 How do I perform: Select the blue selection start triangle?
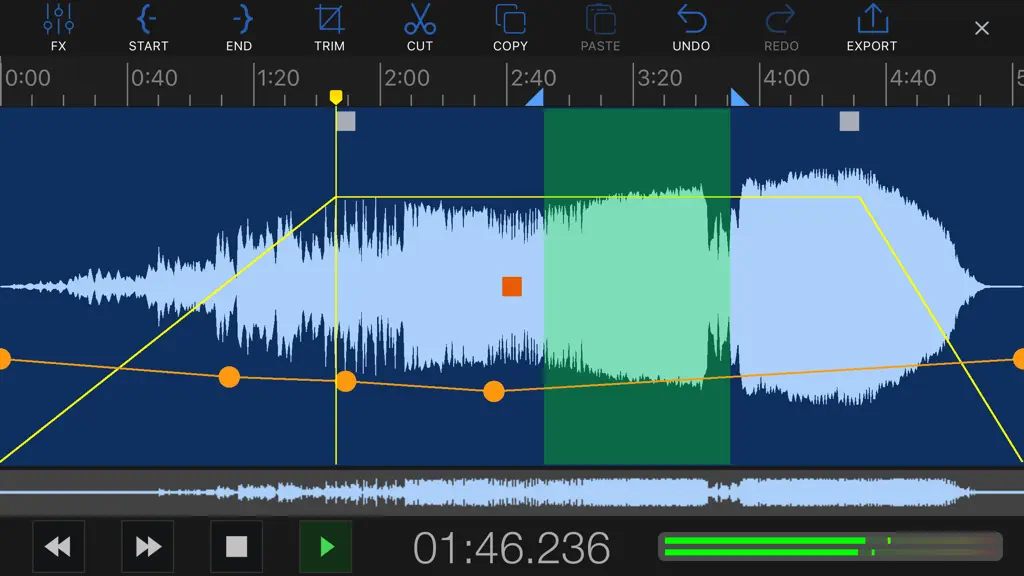(x=536, y=99)
